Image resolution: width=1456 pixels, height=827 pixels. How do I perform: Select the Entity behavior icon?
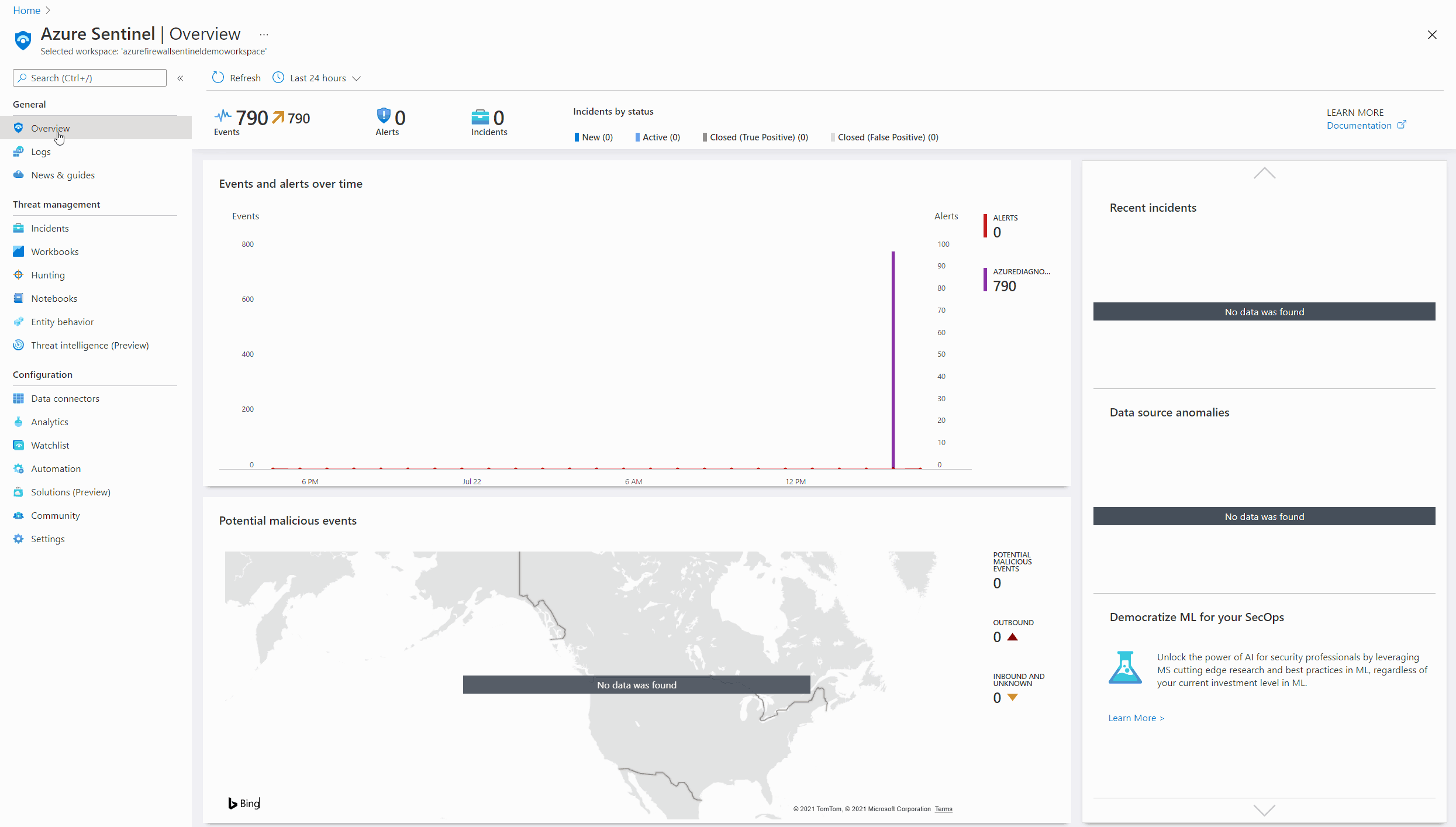tap(18, 321)
